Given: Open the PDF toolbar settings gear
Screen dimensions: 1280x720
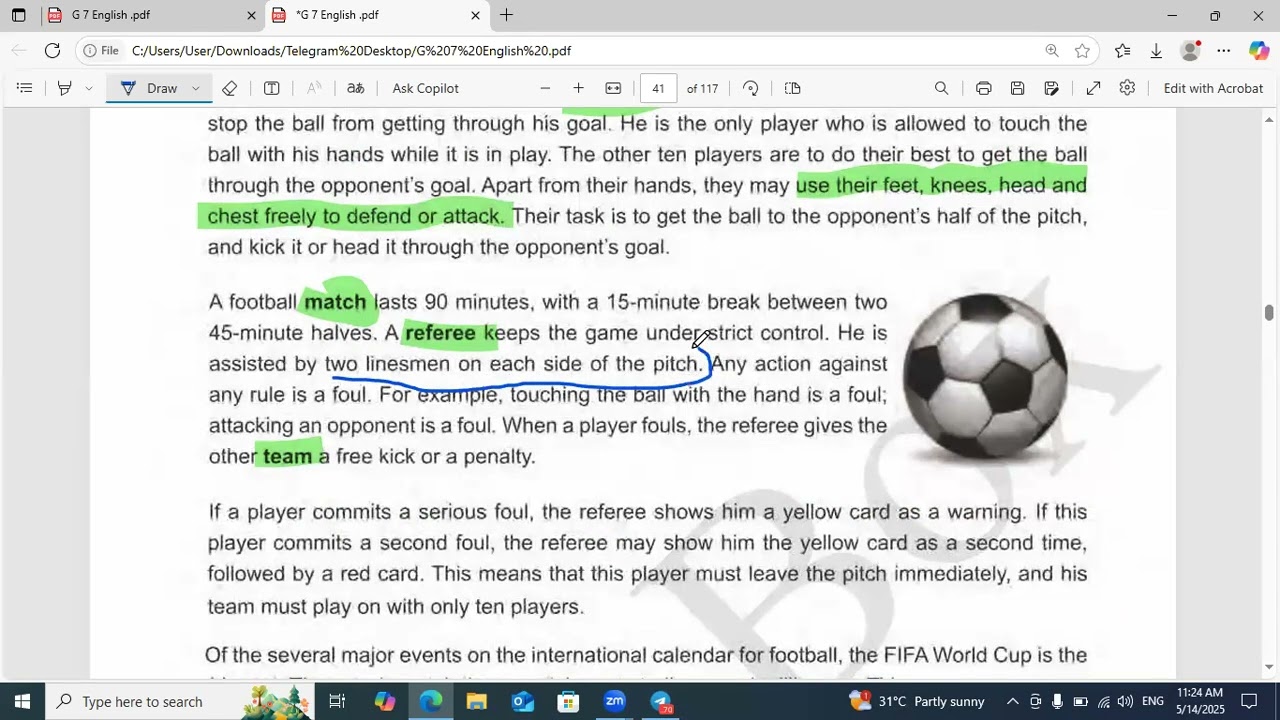Looking at the screenshot, I should coord(1127,88).
